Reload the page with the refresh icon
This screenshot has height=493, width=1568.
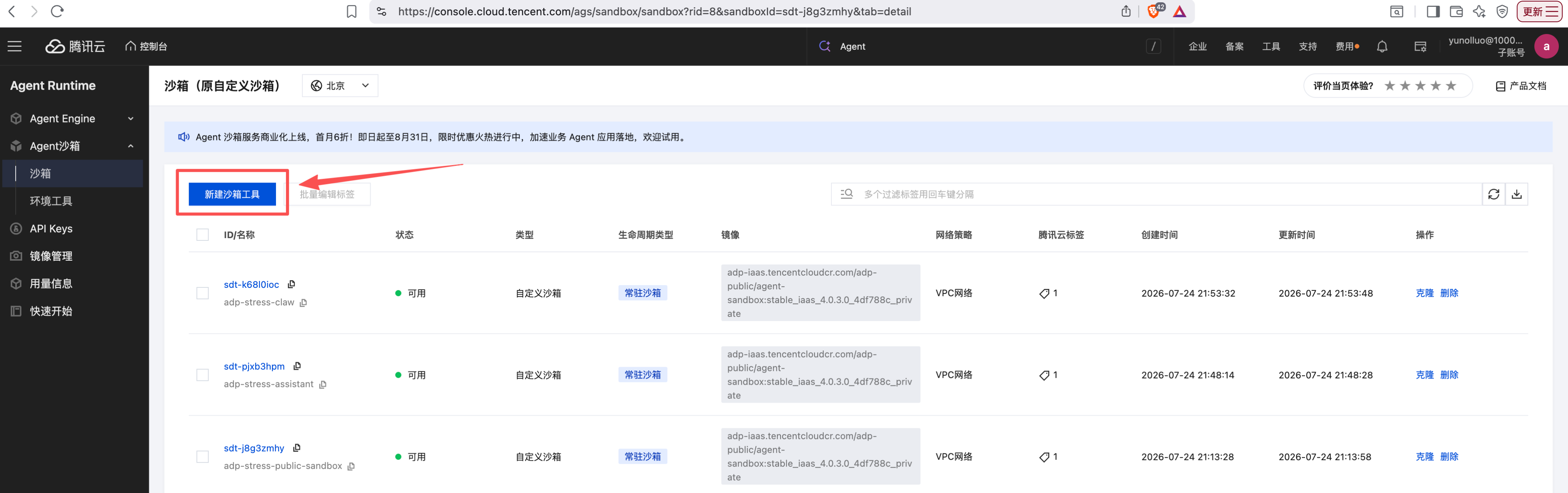tap(57, 11)
